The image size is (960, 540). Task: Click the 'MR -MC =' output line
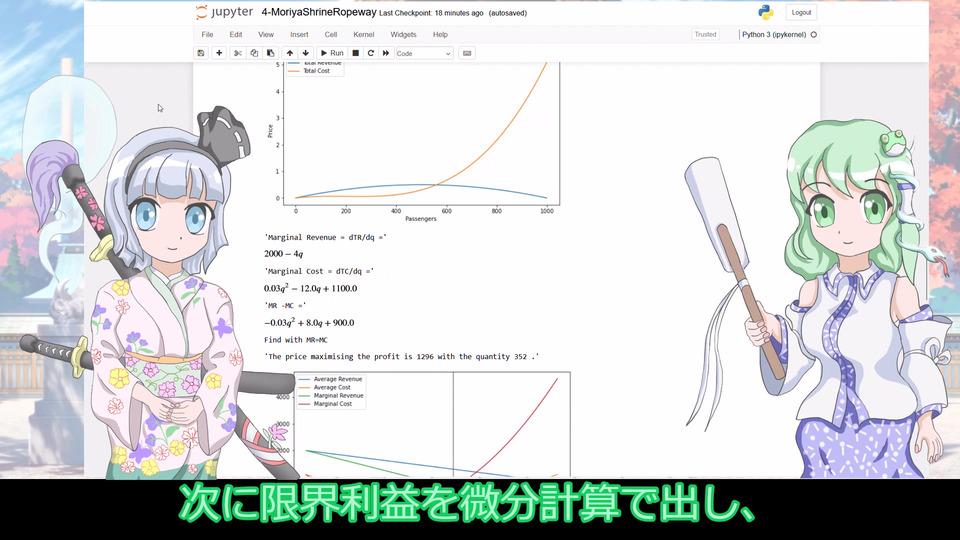pyautogui.click(x=285, y=306)
